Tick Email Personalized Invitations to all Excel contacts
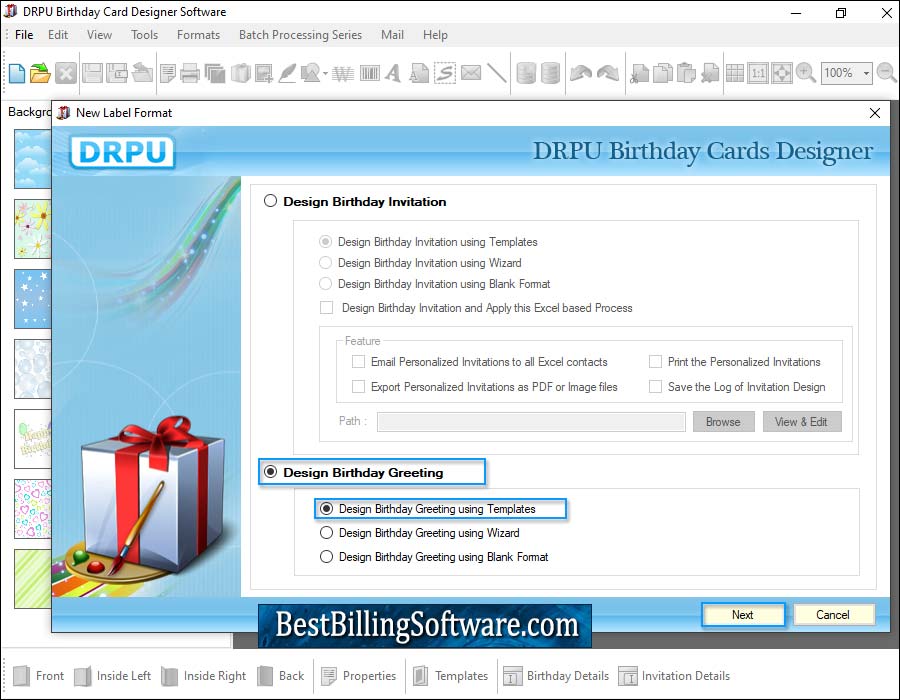The height and width of the screenshot is (700, 900). coord(358,362)
